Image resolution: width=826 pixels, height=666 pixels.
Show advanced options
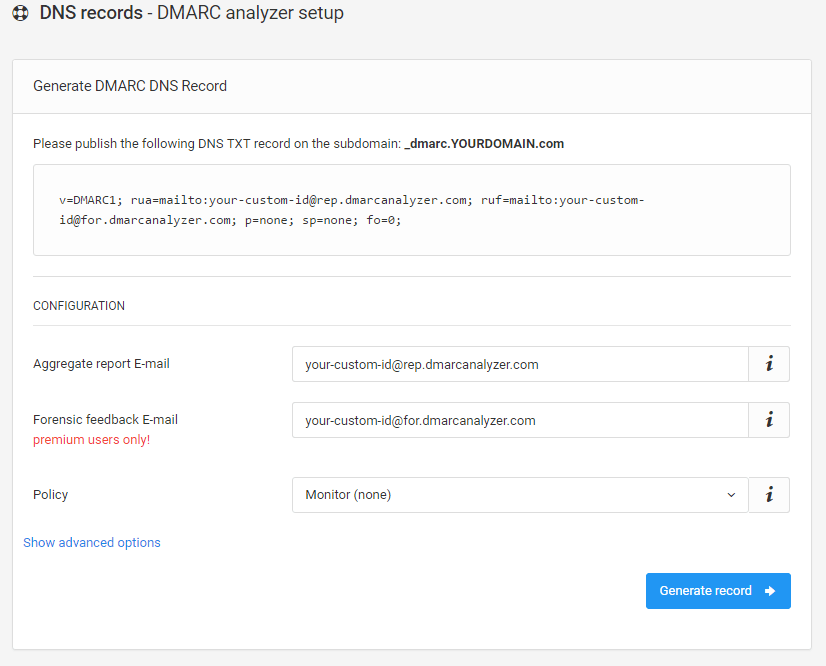click(92, 542)
